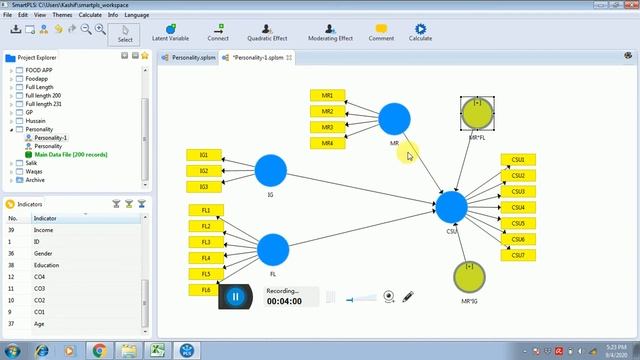Activate the Select tool

[x=124, y=34]
